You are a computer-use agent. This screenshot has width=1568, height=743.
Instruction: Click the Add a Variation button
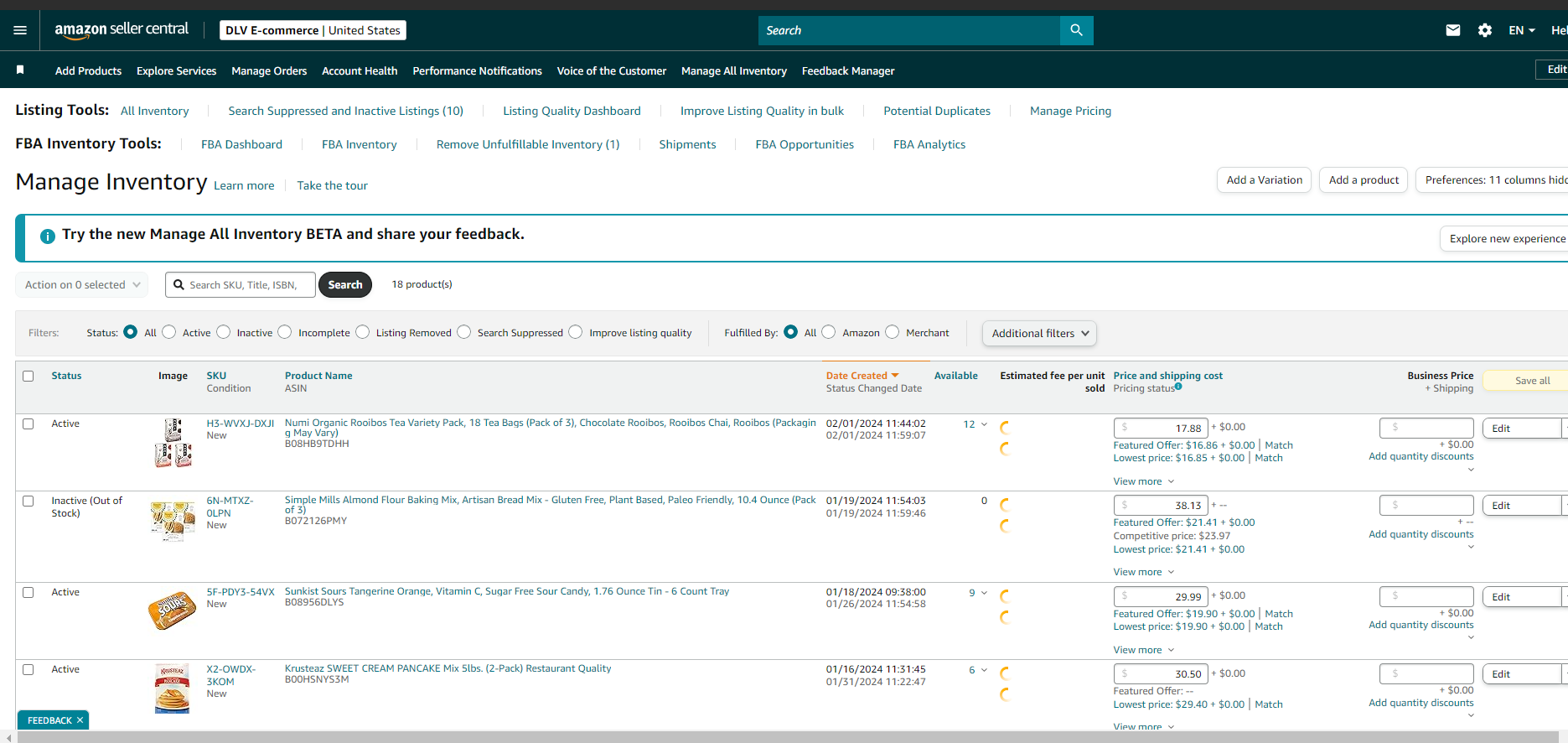(x=1264, y=180)
